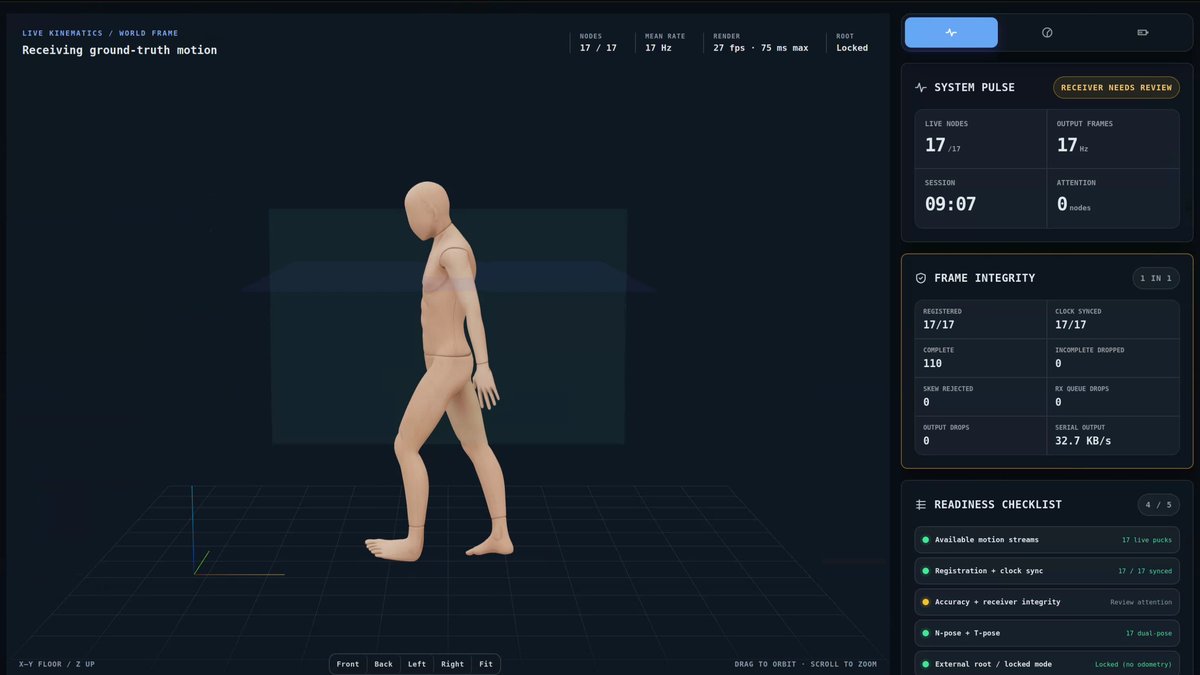
Task: Click the 1 IN 1 badge
Action: pyautogui.click(x=1156, y=278)
